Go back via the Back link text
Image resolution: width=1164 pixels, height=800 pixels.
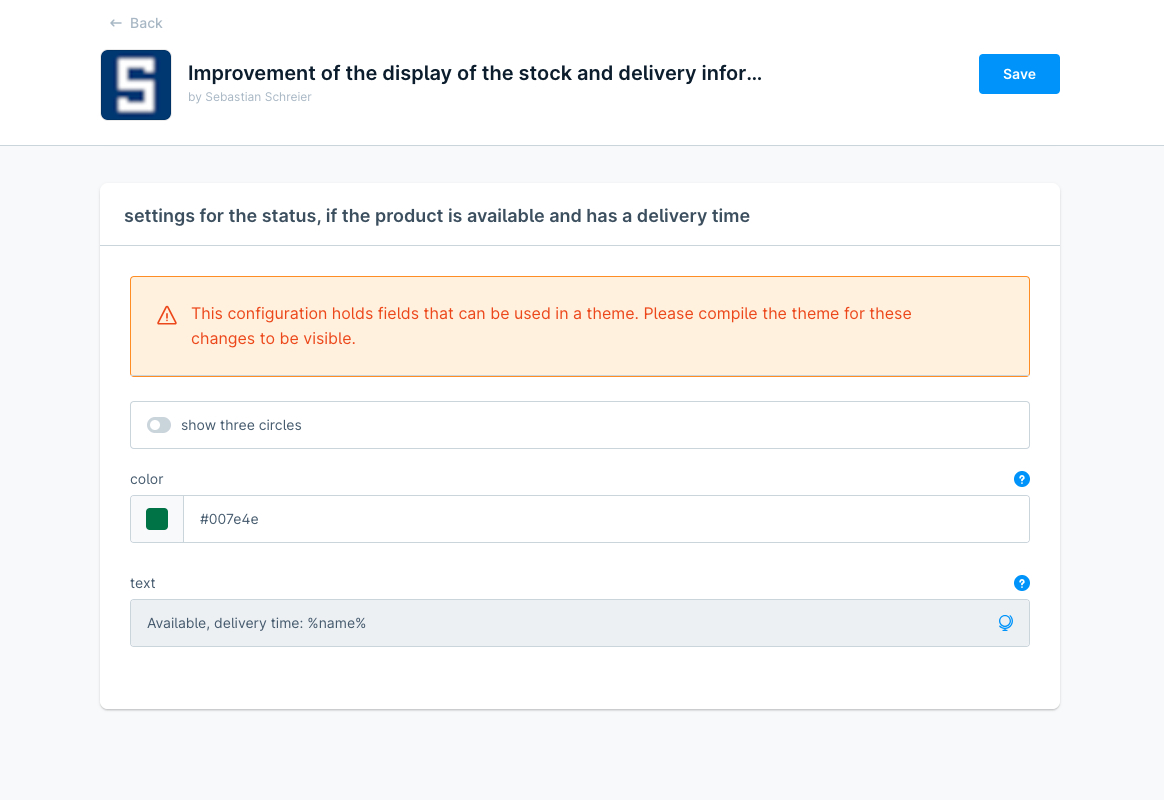coord(146,23)
